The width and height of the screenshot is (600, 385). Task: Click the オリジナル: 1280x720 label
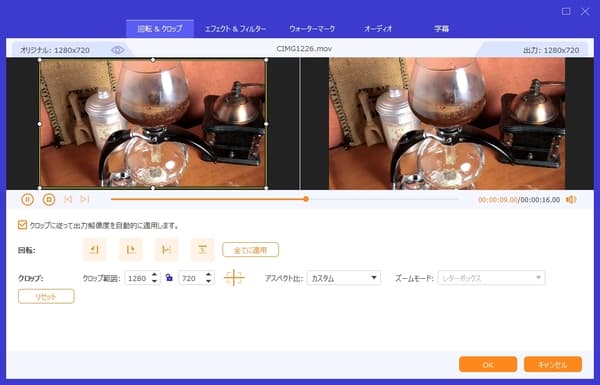pos(55,50)
